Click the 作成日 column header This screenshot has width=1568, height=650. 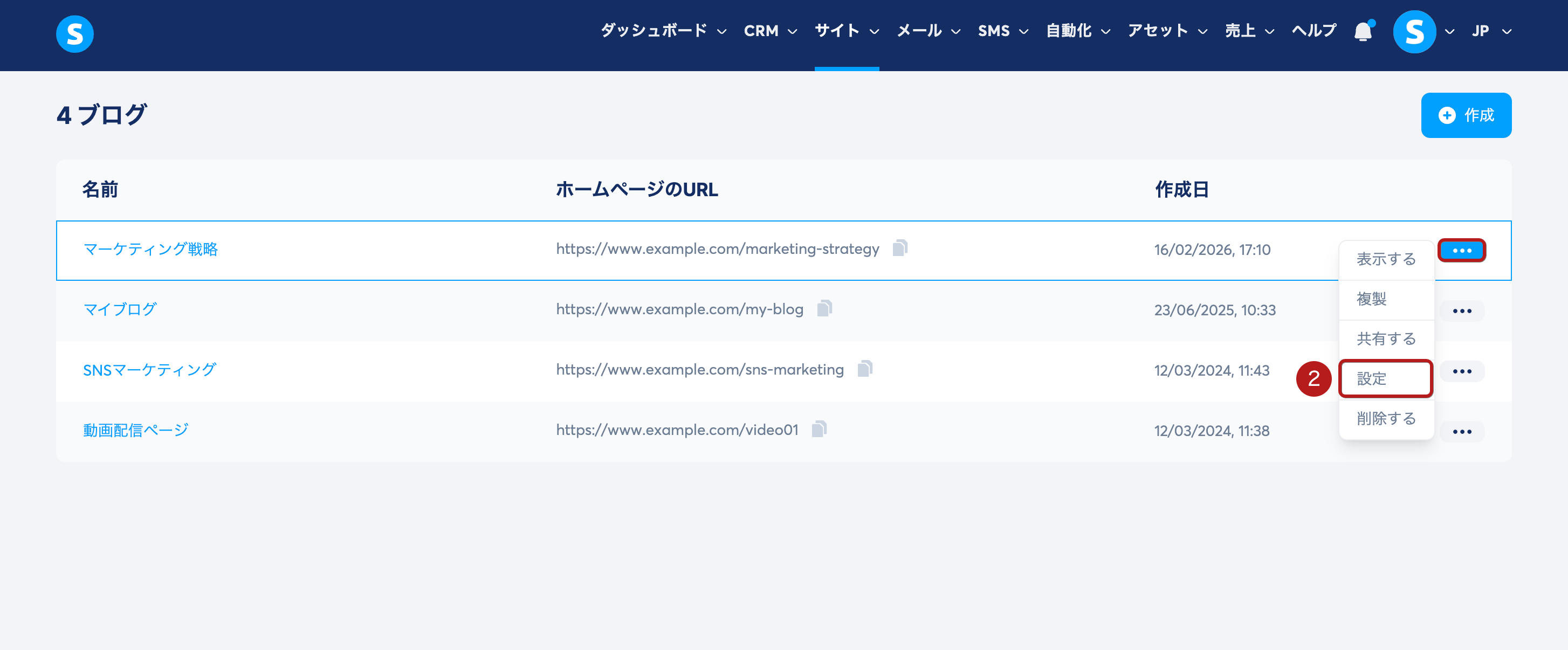[x=1181, y=189]
